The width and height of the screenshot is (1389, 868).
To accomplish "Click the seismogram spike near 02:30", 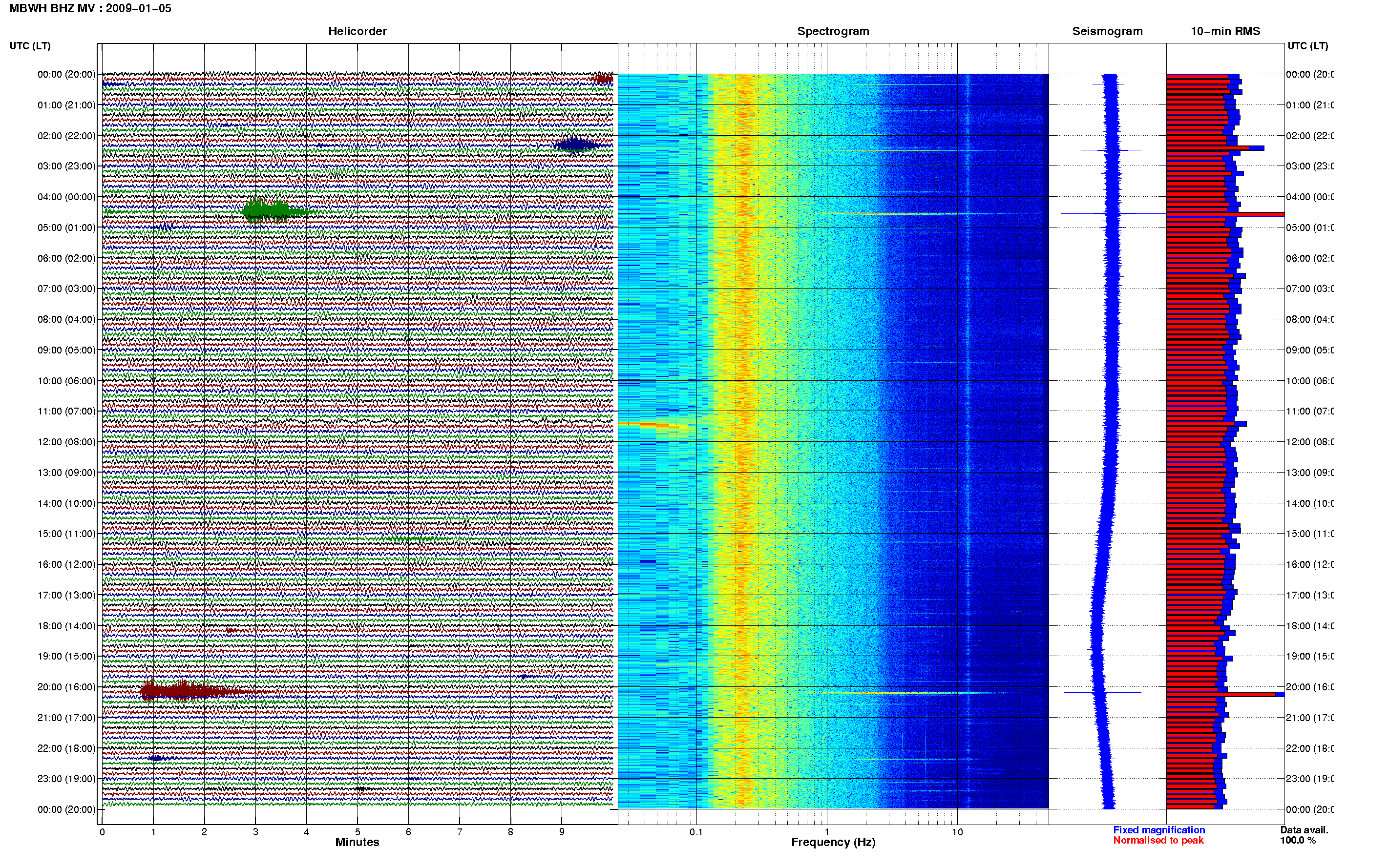I will point(1111,150).
